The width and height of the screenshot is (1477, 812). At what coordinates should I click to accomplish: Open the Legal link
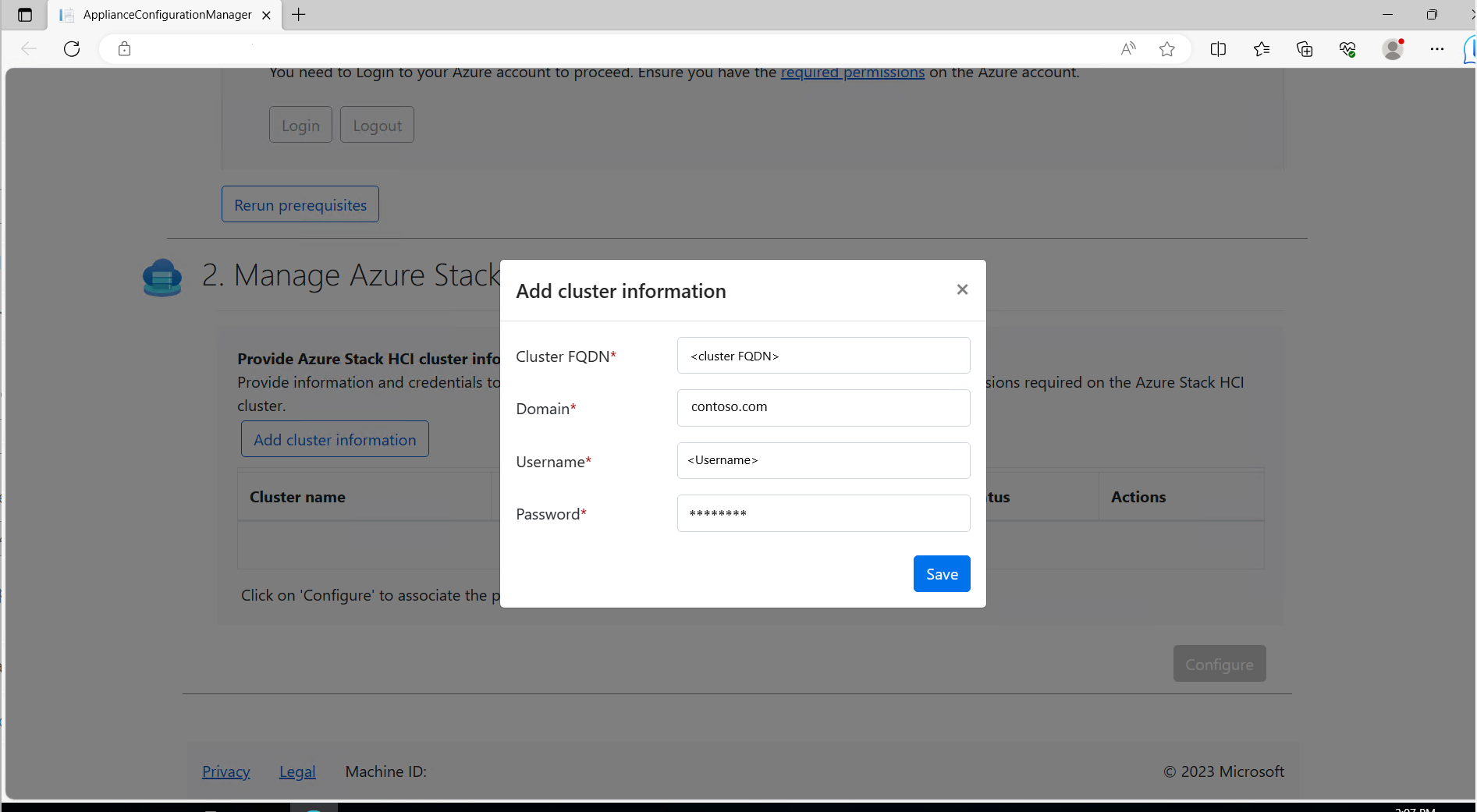[x=297, y=771]
